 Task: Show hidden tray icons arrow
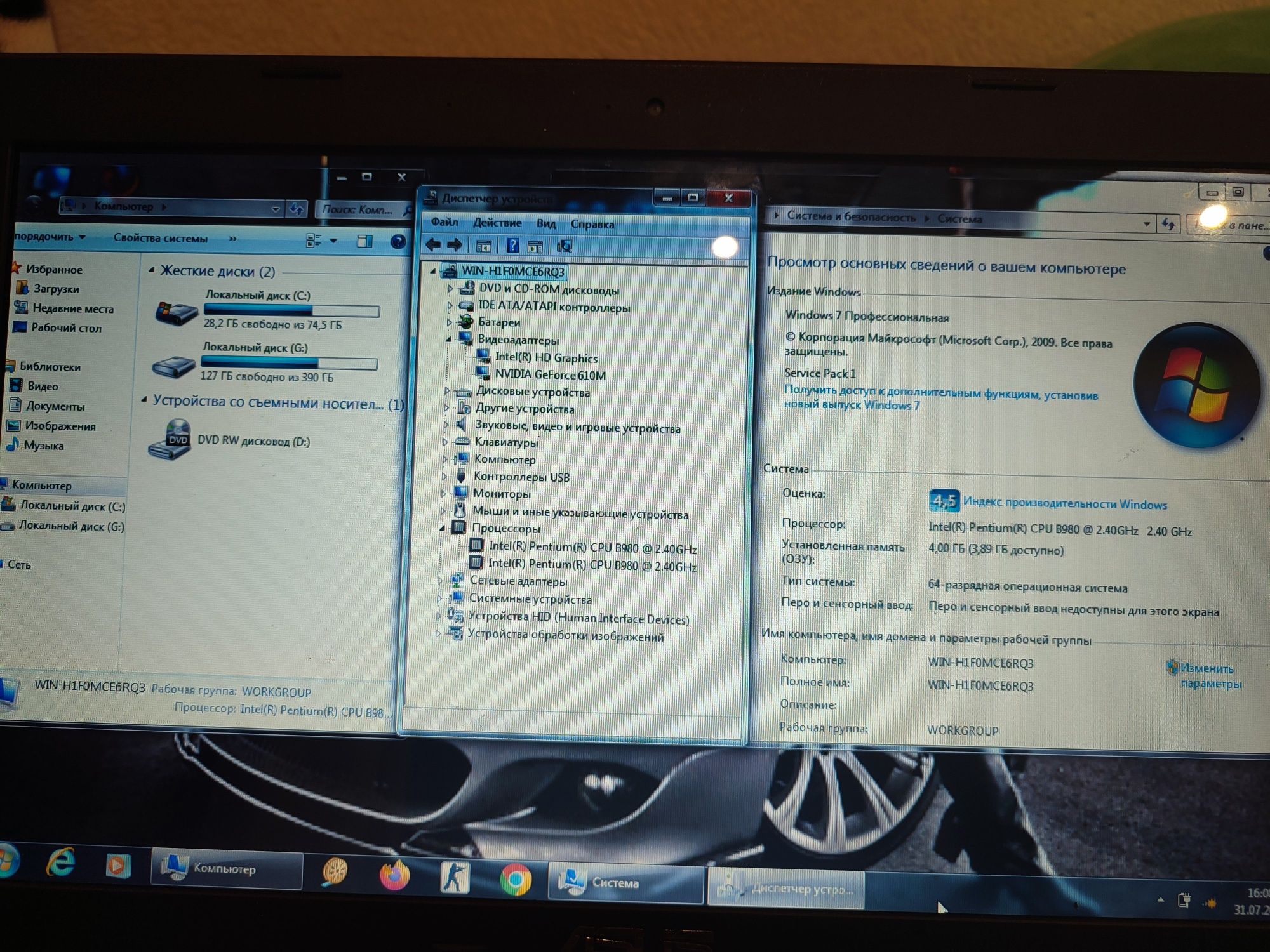click(x=1161, y=899)
